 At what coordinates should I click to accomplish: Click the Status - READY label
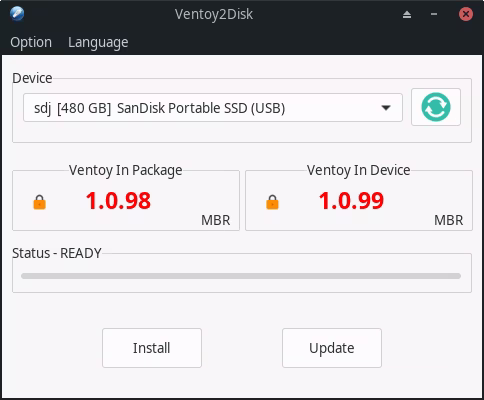57,253
